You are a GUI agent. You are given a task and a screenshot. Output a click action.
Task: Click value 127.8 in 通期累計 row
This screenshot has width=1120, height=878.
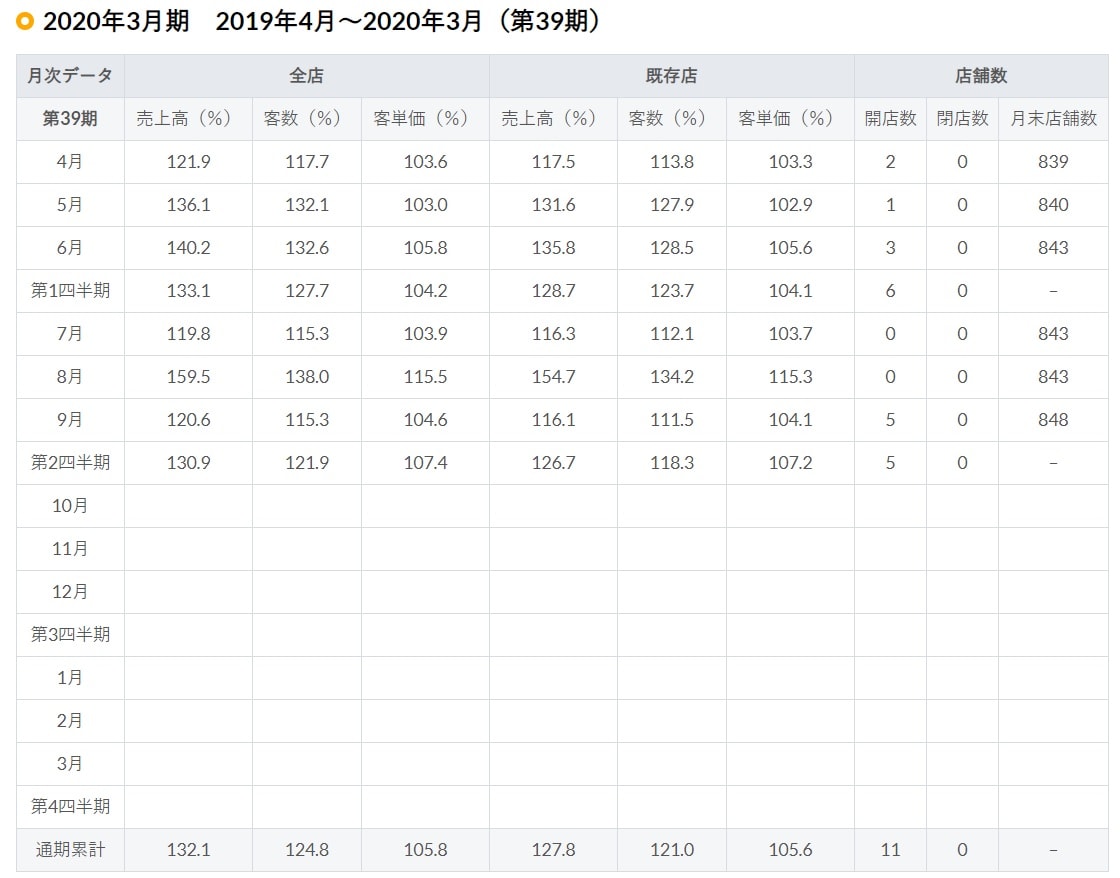[x=554, y=849]
